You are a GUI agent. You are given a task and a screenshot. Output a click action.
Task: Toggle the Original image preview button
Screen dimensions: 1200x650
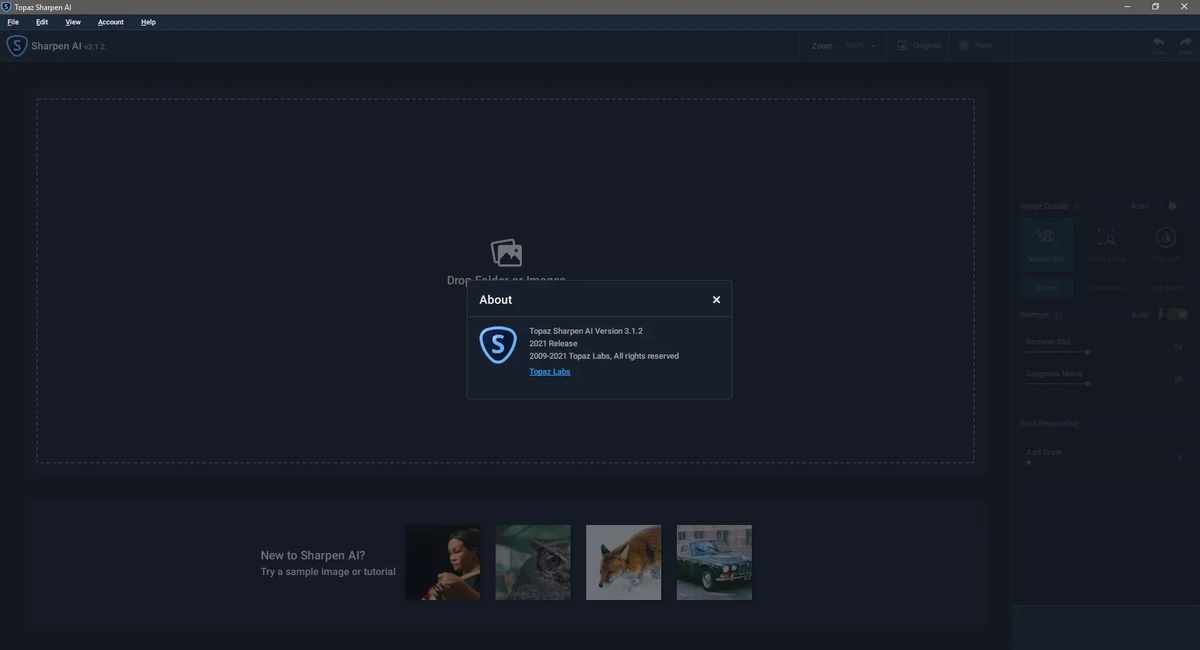point(918,46)
